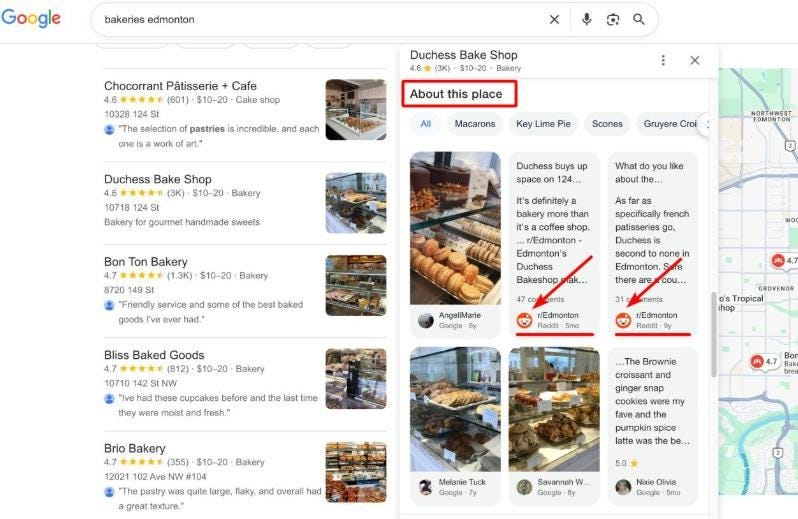This screenshot has height=519, width=798.
Task: Open search by image camera icon
Action: coord(613,19)
